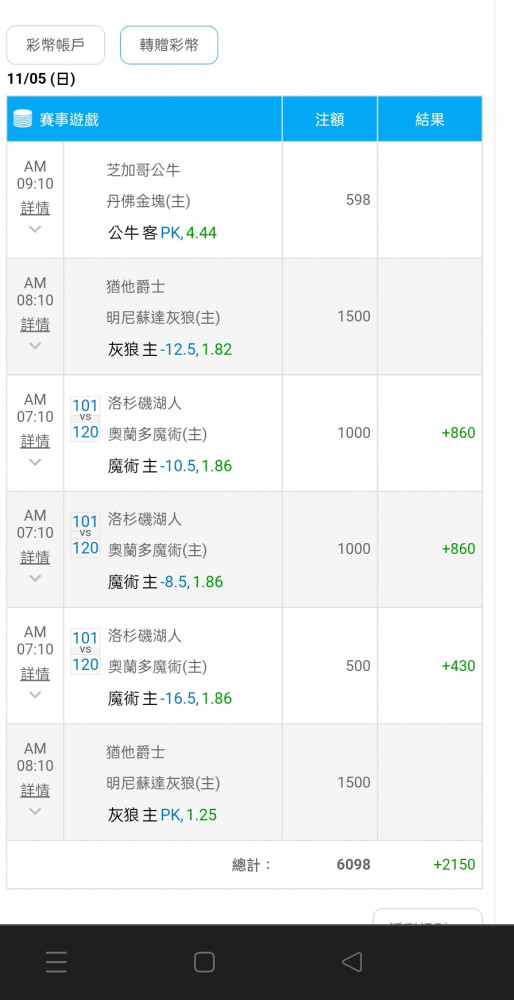Click the 101 vs 120 score badge for the Magic -10.5 bet

[x=85, y=419]
